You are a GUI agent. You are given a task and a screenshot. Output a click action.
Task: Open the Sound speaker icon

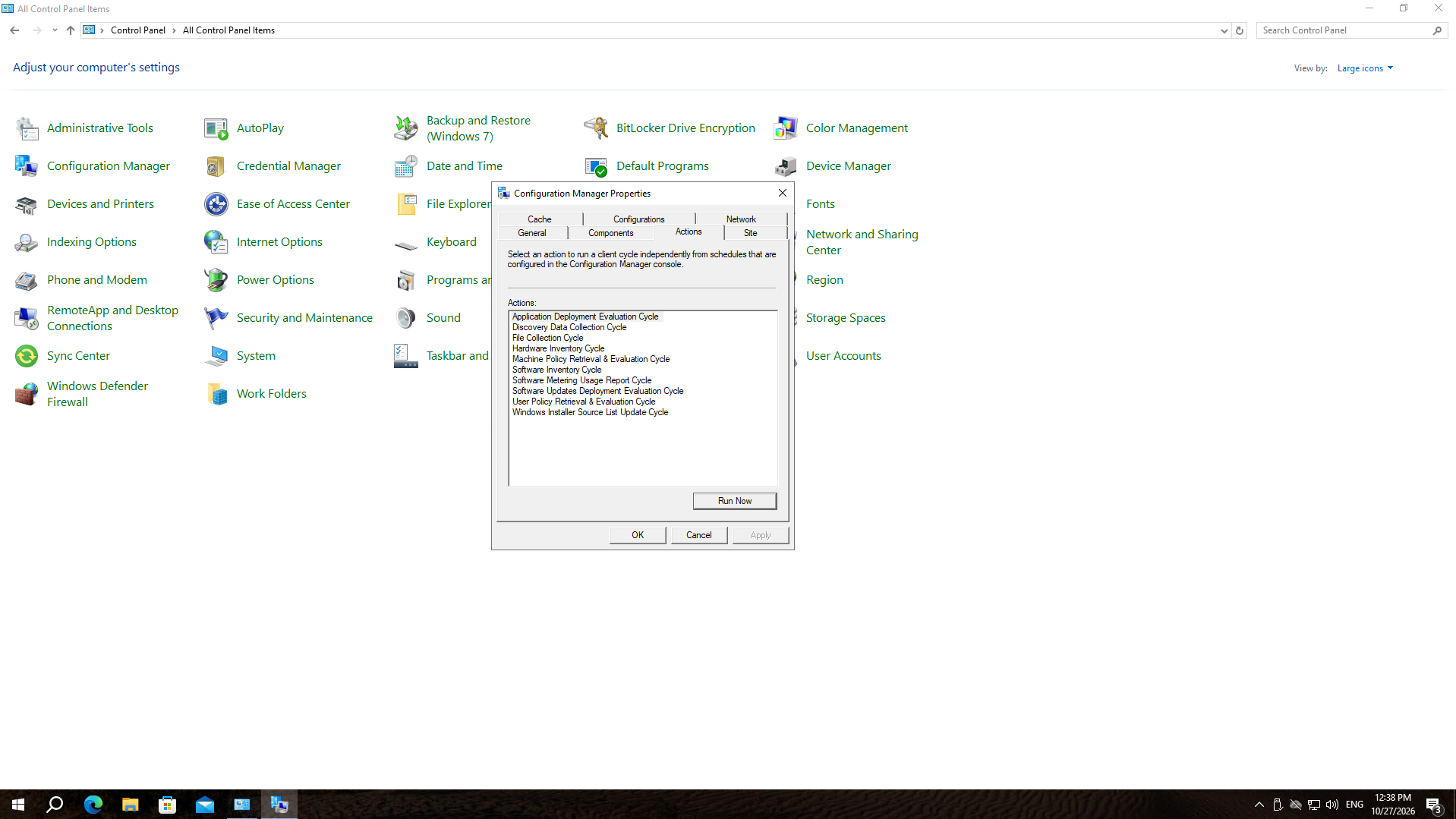coord(406,318)
